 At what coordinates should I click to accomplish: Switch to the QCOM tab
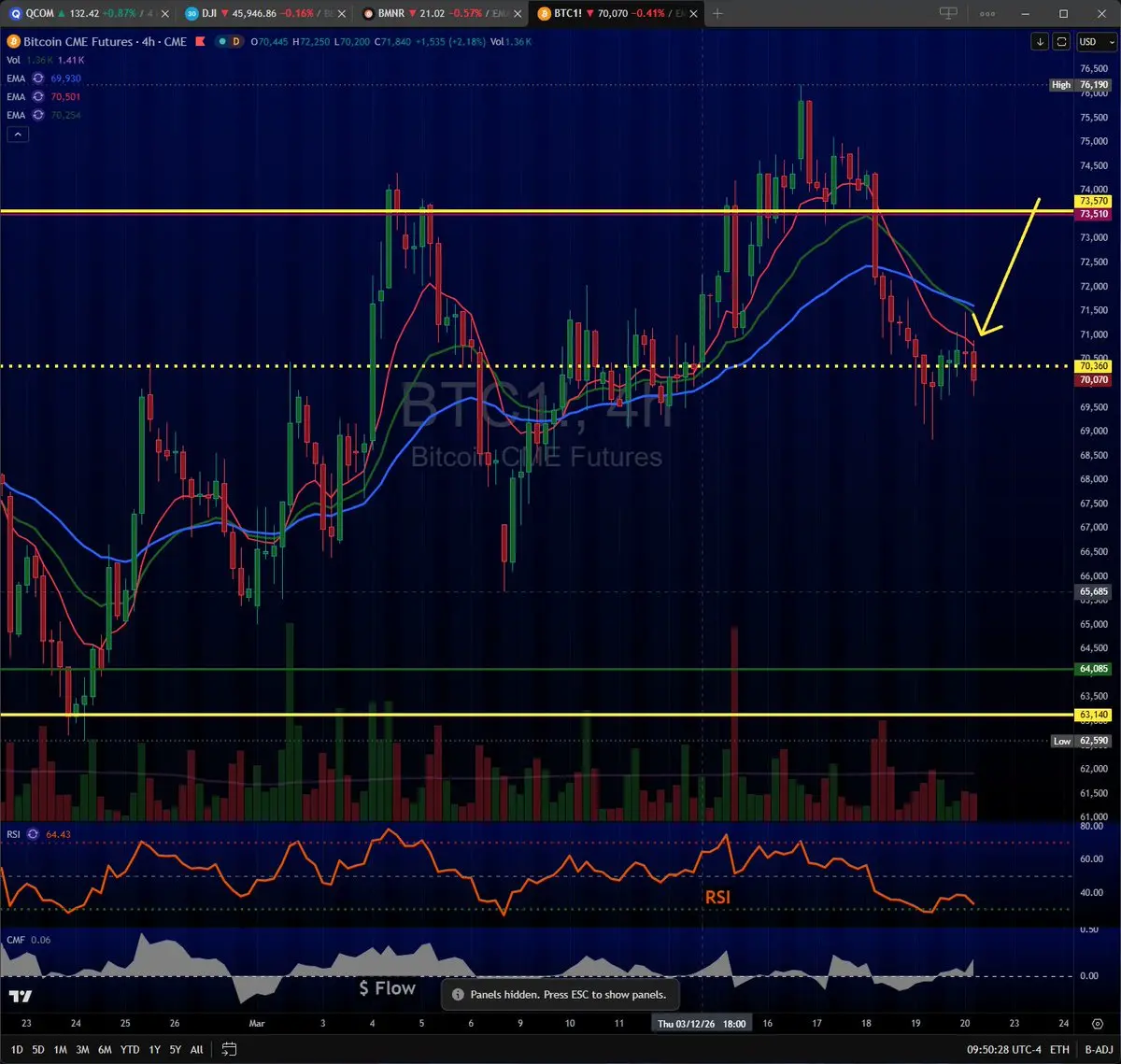[91, 14]
